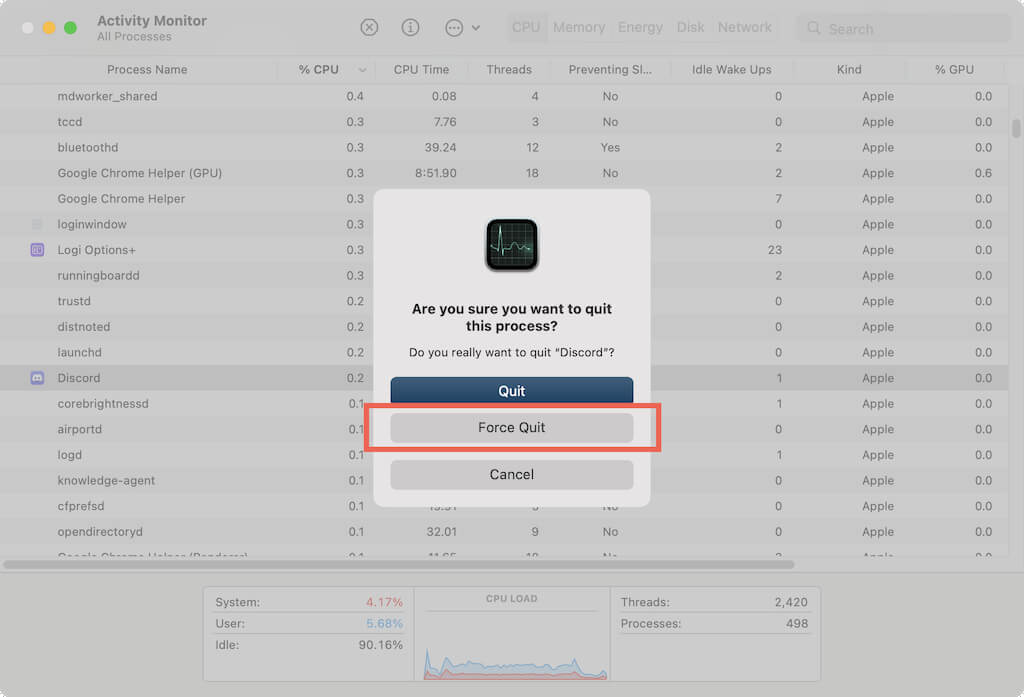1024x697 pixels.
Task: Click the All Processes subtitle
Action: (134, 37)
